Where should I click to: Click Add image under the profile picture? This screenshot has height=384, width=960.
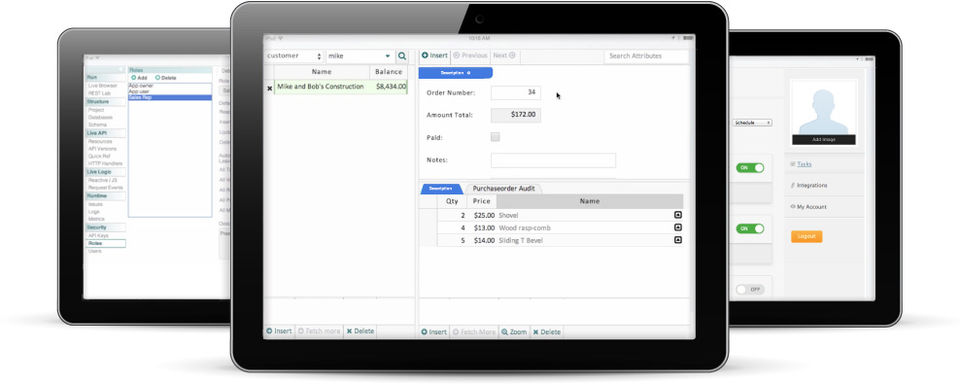[823, 140]
